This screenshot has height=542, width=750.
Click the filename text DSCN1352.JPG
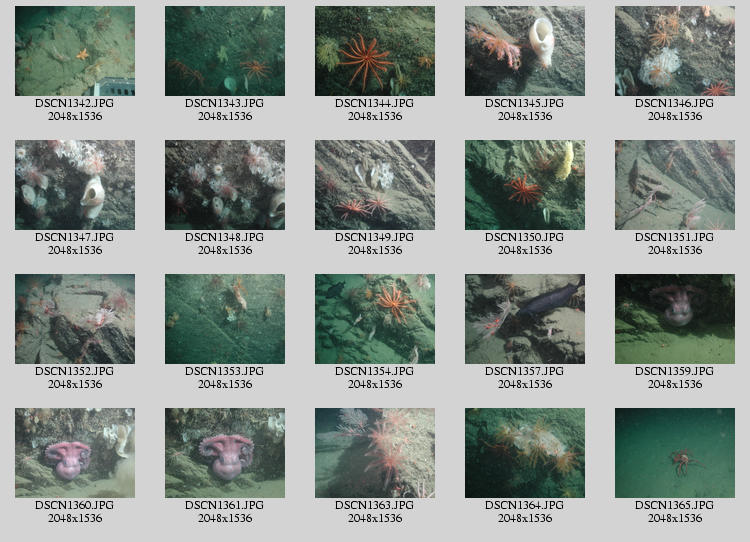[75, 371]
